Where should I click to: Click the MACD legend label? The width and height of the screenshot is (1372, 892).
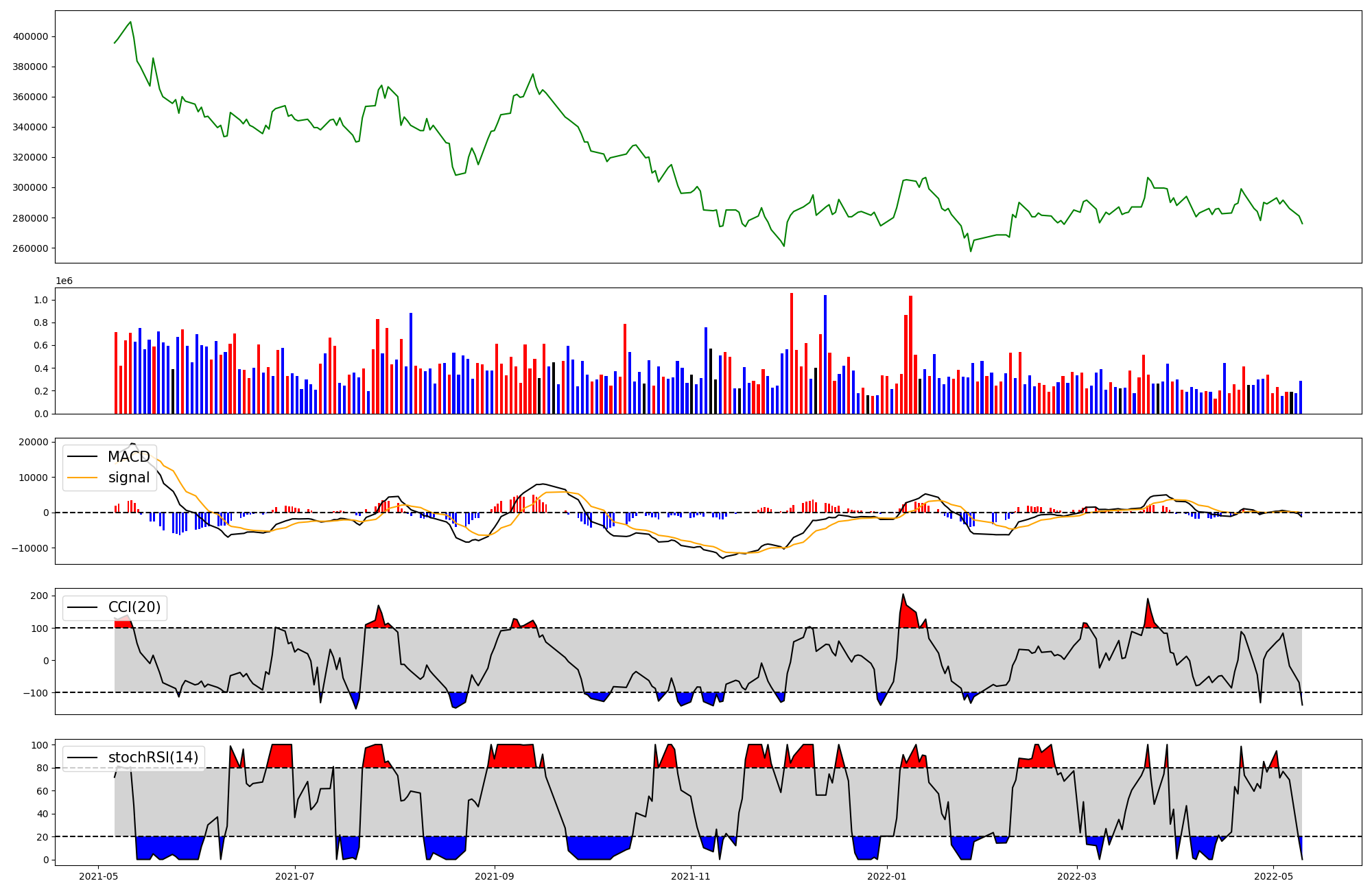(x=128, y=457)
